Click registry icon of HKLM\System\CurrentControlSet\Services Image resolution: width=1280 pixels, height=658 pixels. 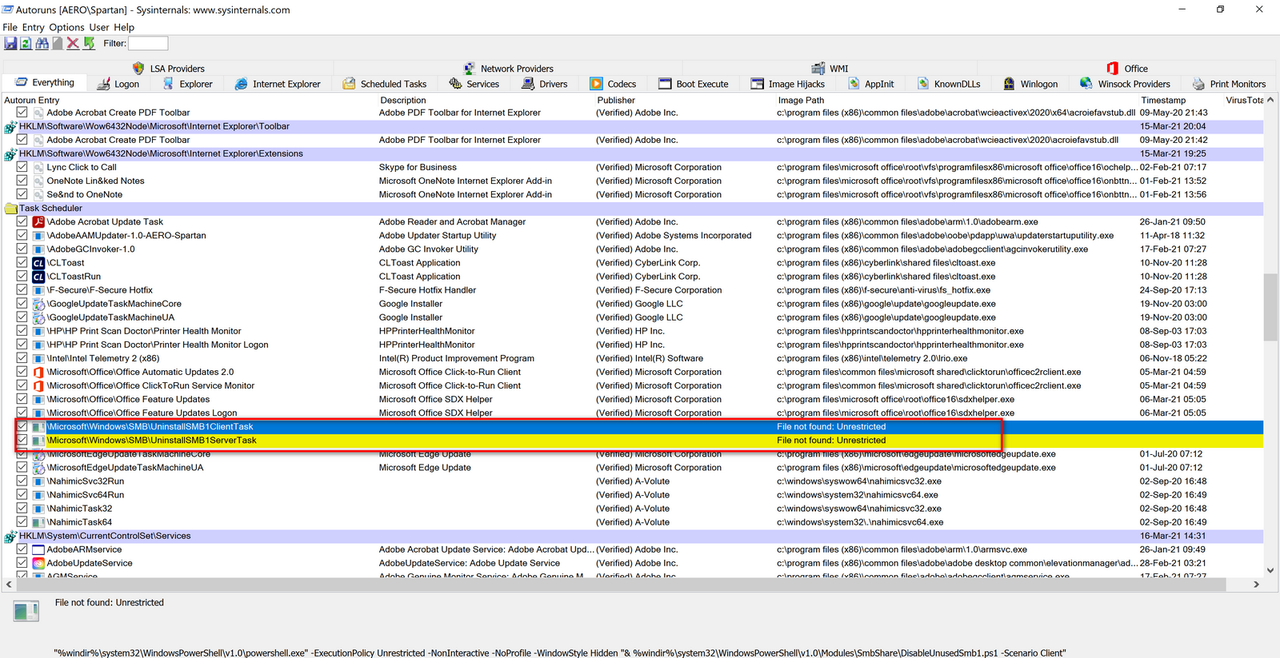coord(11,536)
